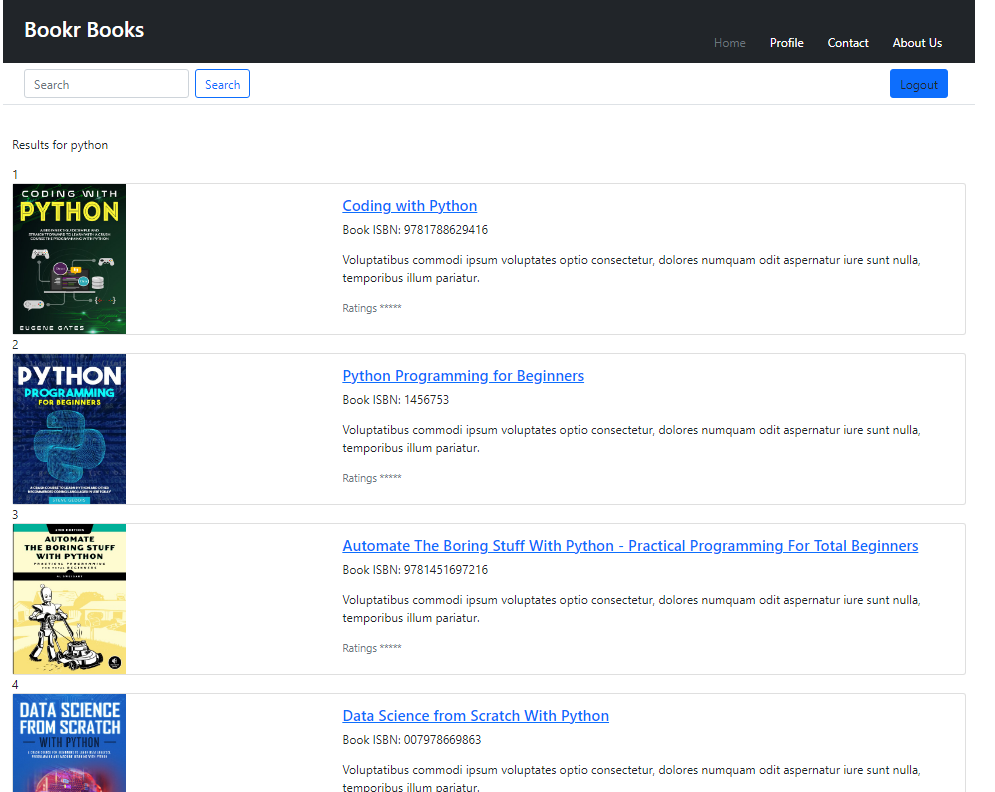Open the Automate The Boring Stuff With Python link
The image size is (995, 792).
(x=630, y=545)
